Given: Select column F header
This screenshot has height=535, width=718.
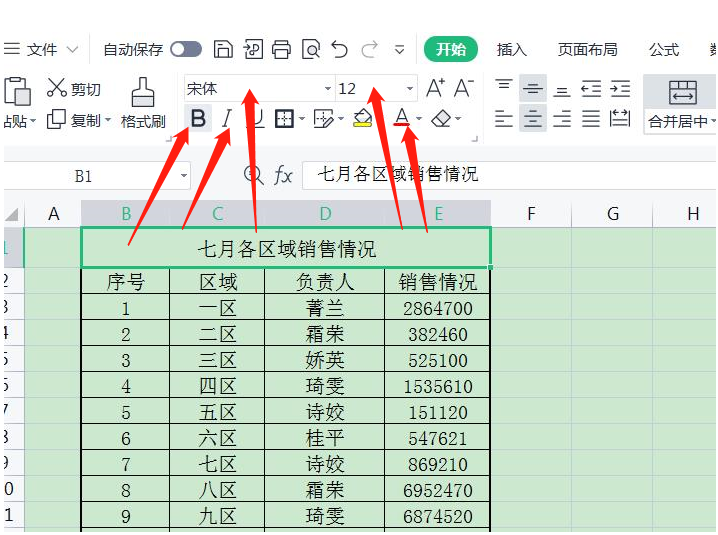Looking at the screenshot, I should click(x=531, y=214).
